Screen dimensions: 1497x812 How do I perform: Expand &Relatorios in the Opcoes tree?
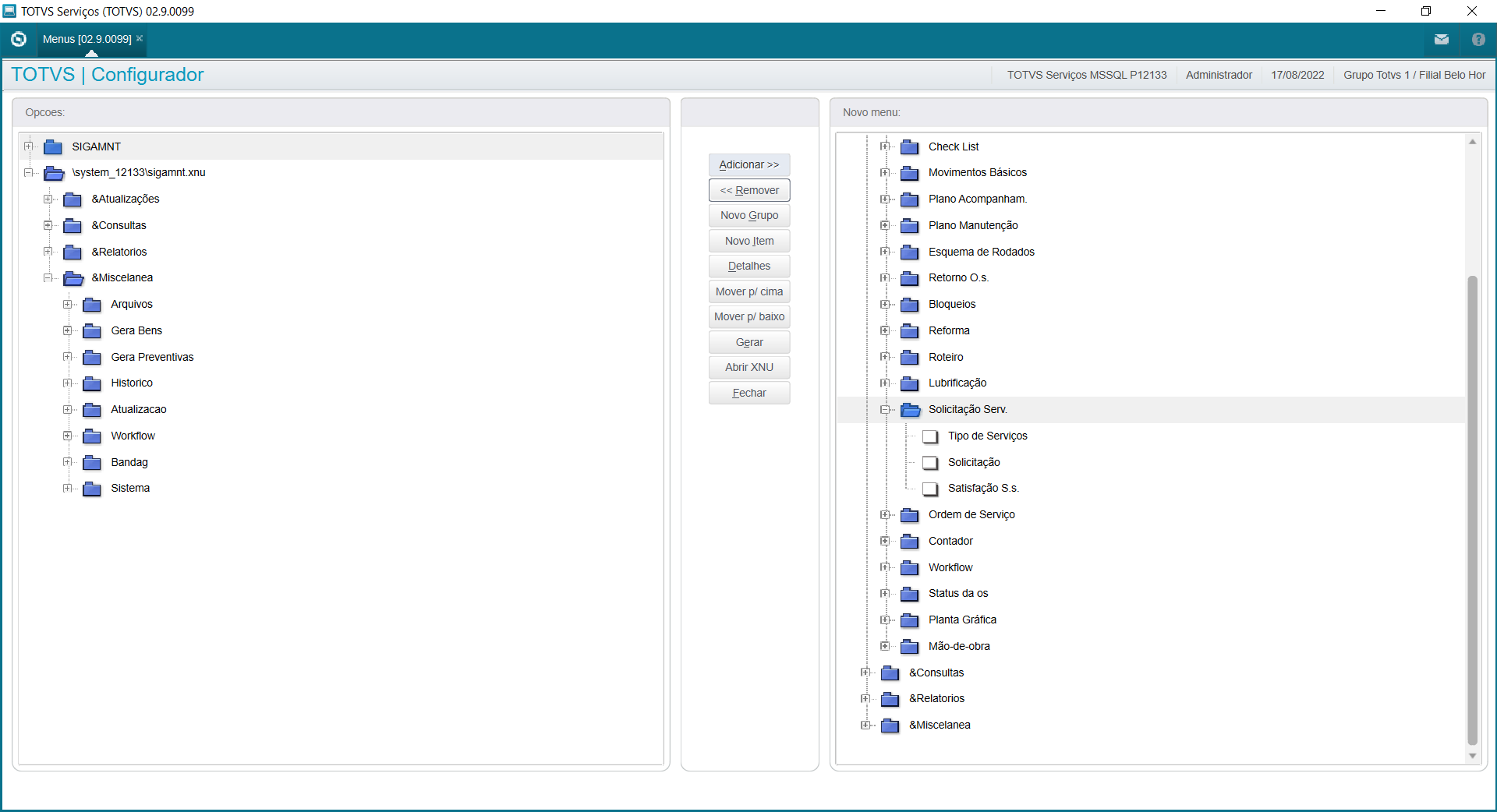coord(48,252)
